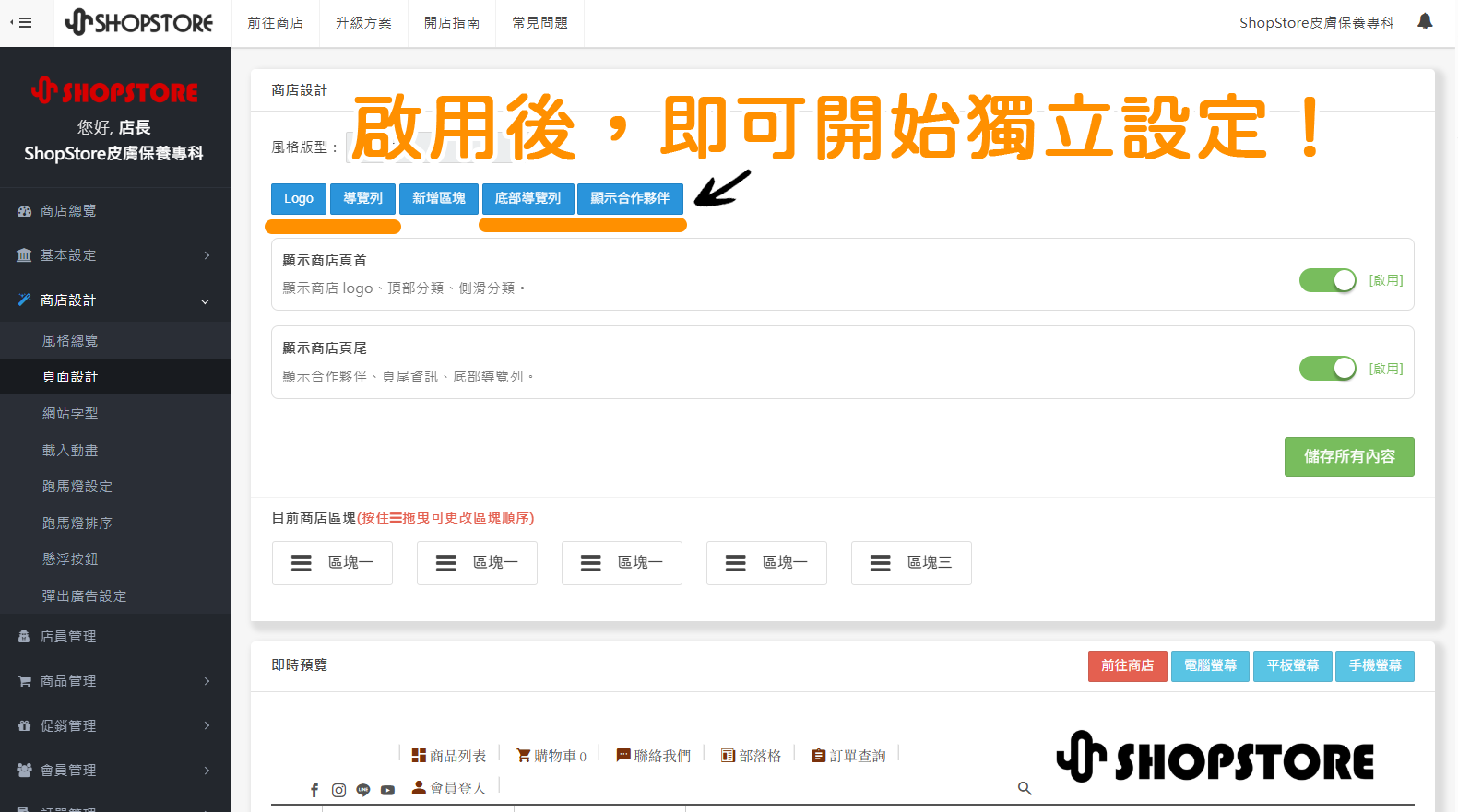Click 商店設計 magic wand icon
The image size is (1458, 812).
tap(24, 300)
